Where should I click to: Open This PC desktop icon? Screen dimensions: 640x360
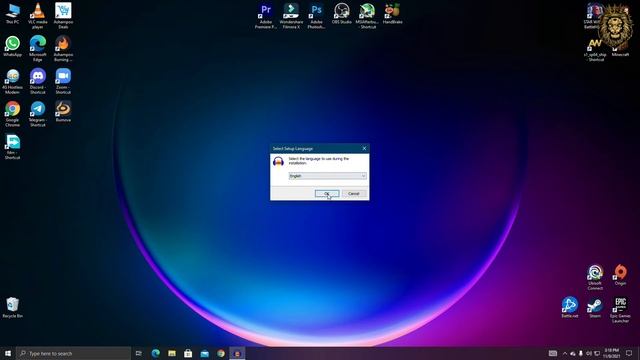click(x=12, y=13)
